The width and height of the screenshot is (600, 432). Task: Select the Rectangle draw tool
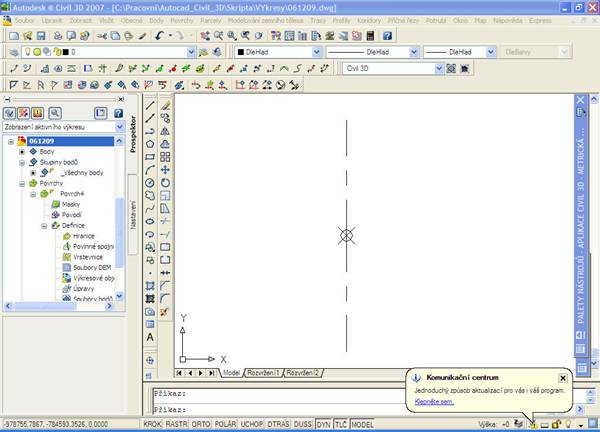pyautogui.click(x=150, y=157)
